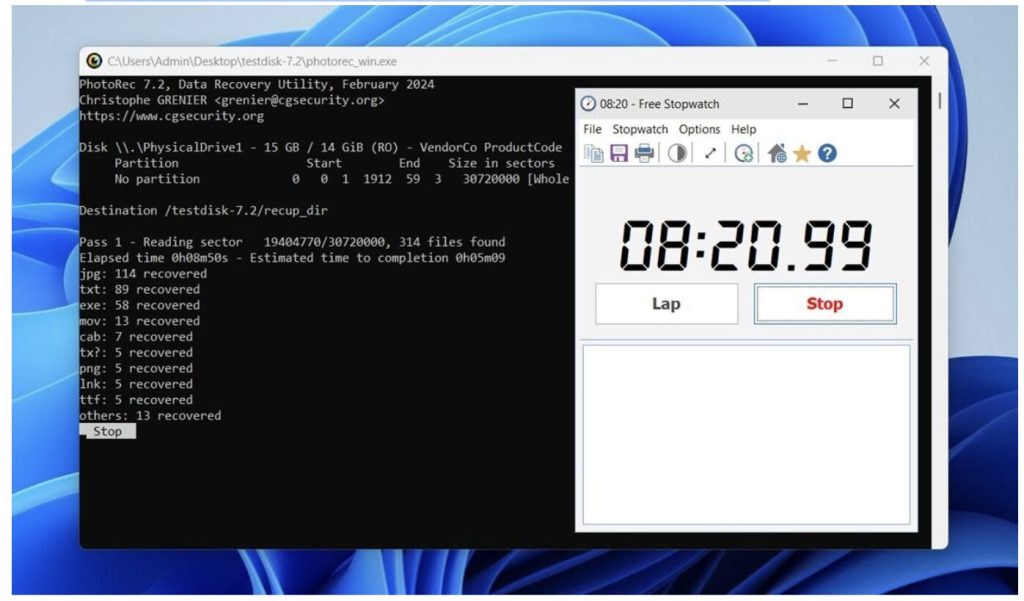1024x601 pixels.
Task: Click "cab: 7 recovered" line
Action: pos(136,336)
